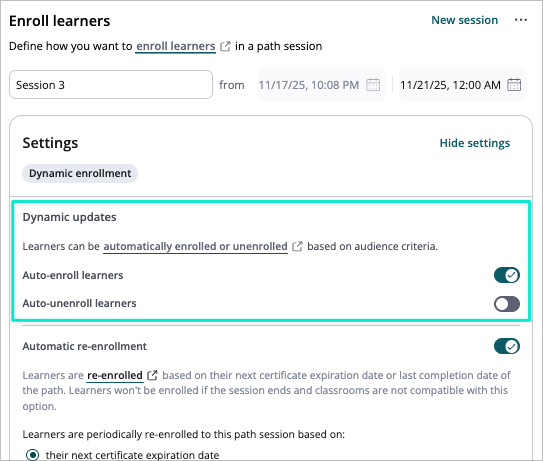Click the start date calendar icon
The height and width of the screenshot is (461, 543).
pos(373,85)
